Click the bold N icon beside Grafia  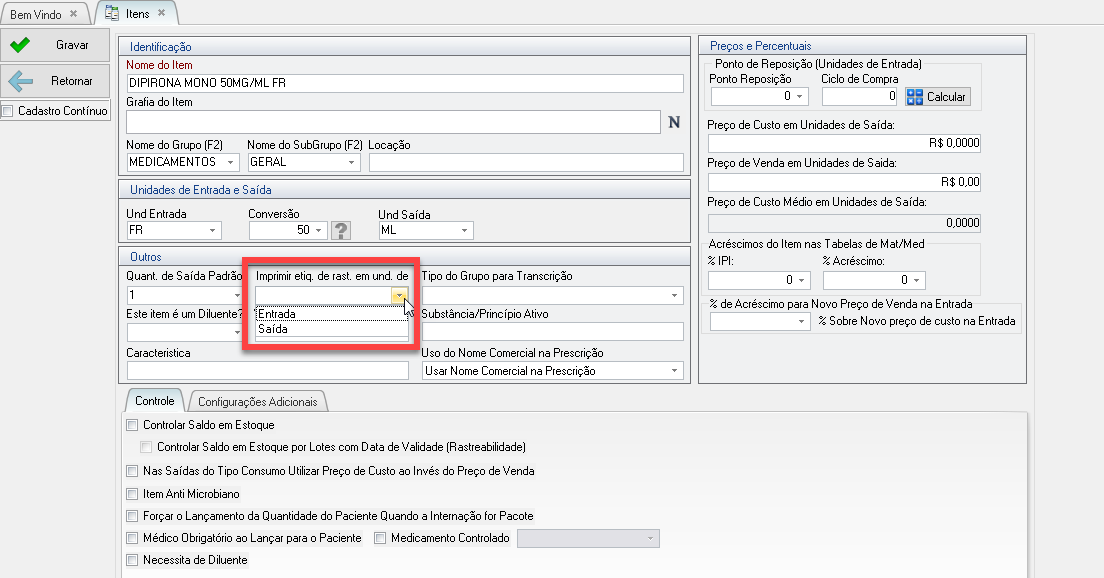(674, 122)
